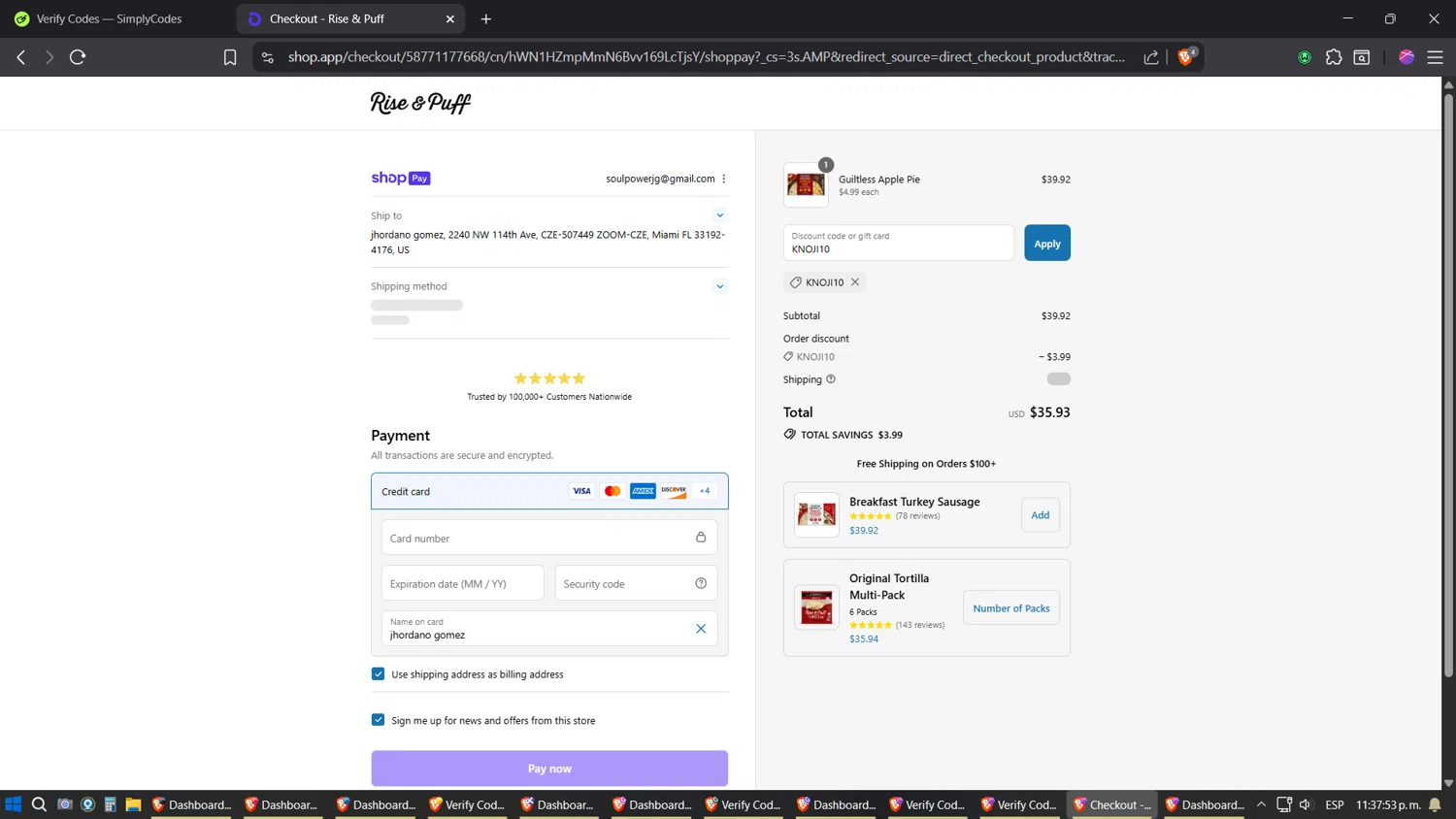Image resolution: width=1456 pixels, height=819 pixels.
Task: Show hidden system tray icons
Action: [1261, 804]
